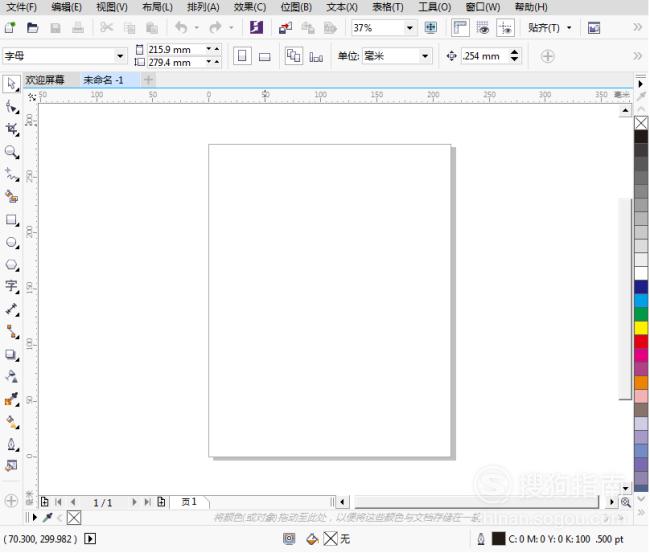Open the paper size dropdown
The image size is (650, 553).
(x=120, y=56)
